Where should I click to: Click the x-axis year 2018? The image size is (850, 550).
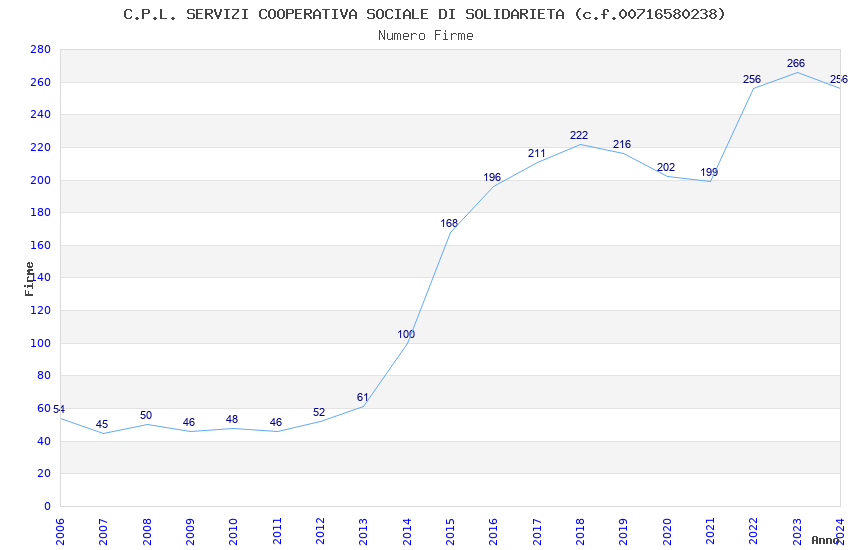(580, 531)
